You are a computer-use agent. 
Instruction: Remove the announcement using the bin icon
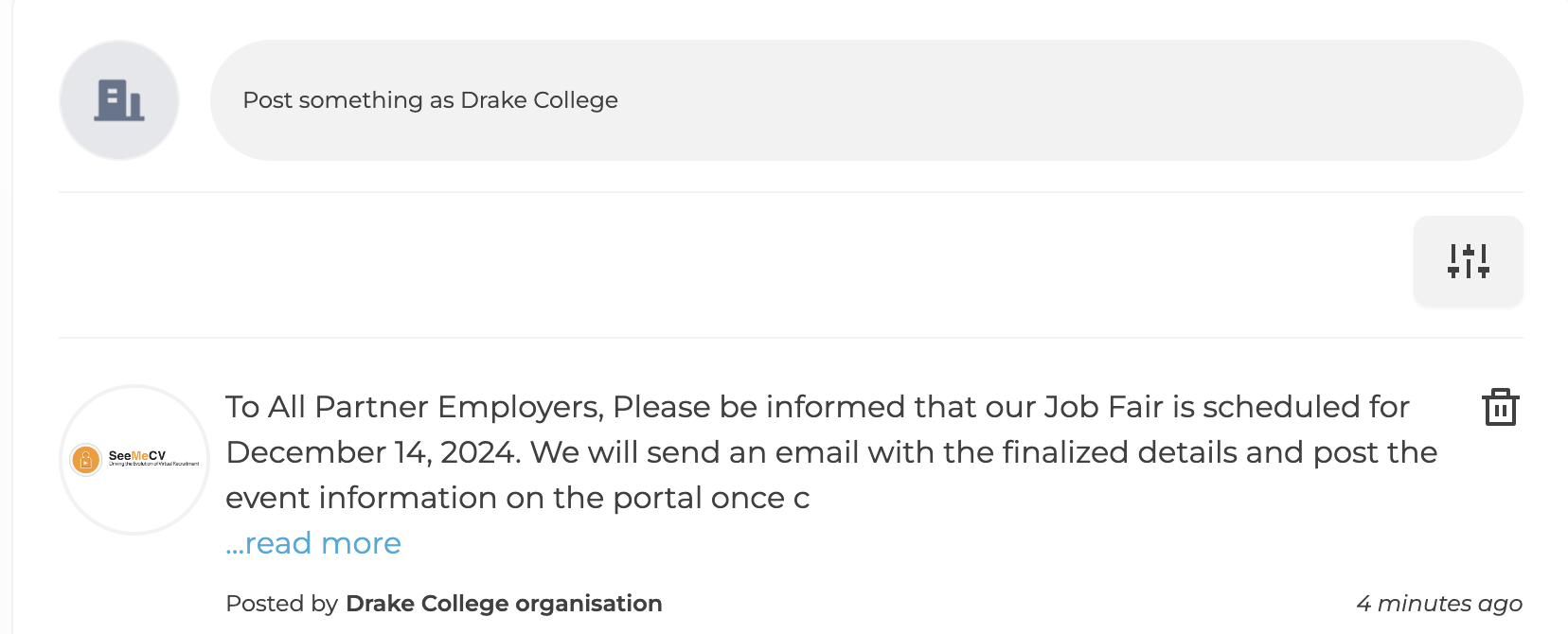coord(1500,407)
